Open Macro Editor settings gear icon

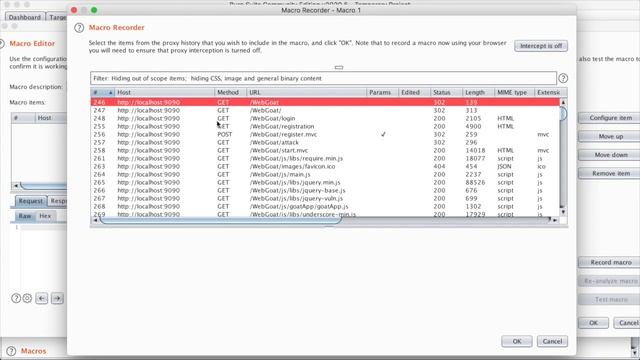pyautogui.click(x=27, y=298)
